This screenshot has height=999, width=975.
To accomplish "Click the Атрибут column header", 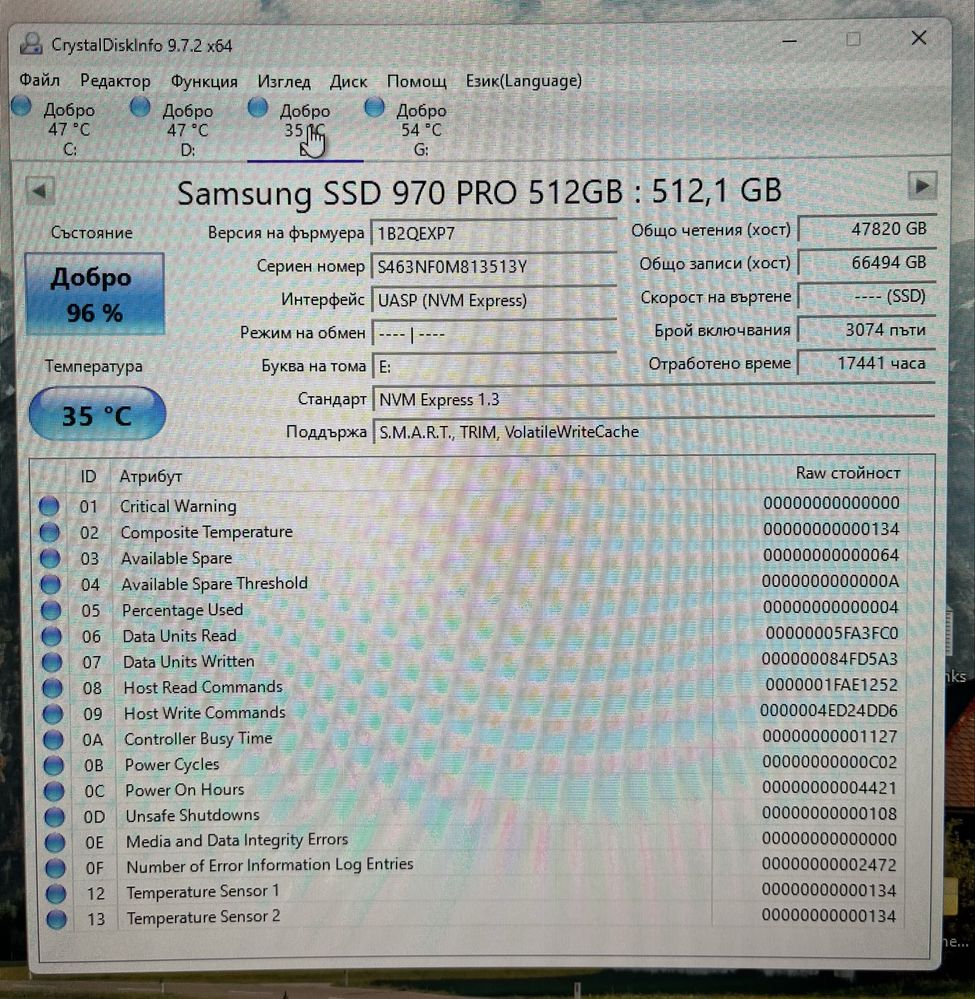I will coord(150,476).
